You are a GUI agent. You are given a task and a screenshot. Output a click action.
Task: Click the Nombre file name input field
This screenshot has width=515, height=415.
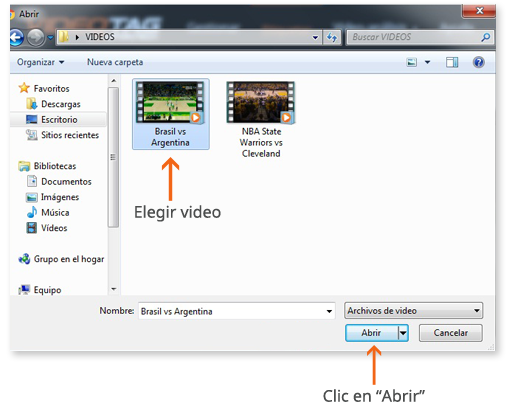tap(237, 311)
